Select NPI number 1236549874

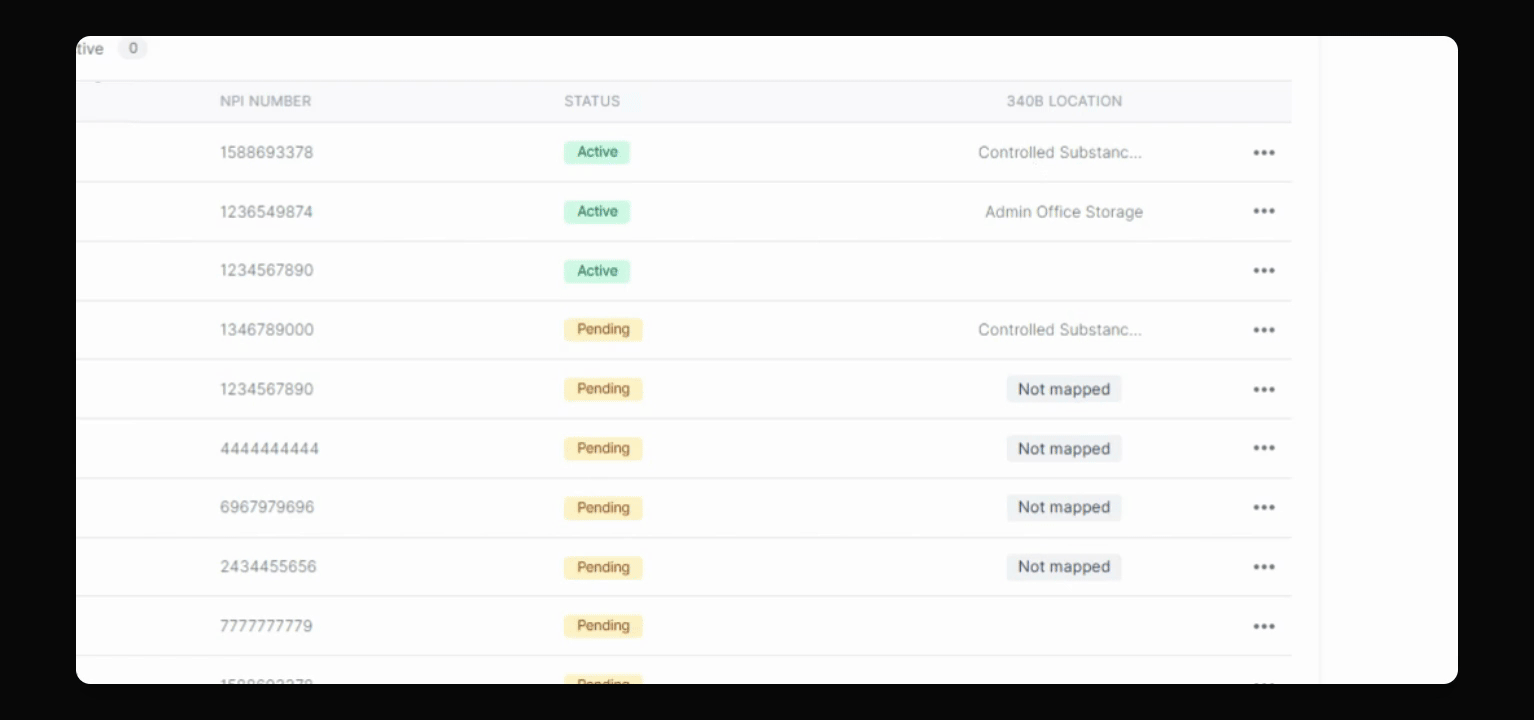pyautogui.click(x=266, y=212)
